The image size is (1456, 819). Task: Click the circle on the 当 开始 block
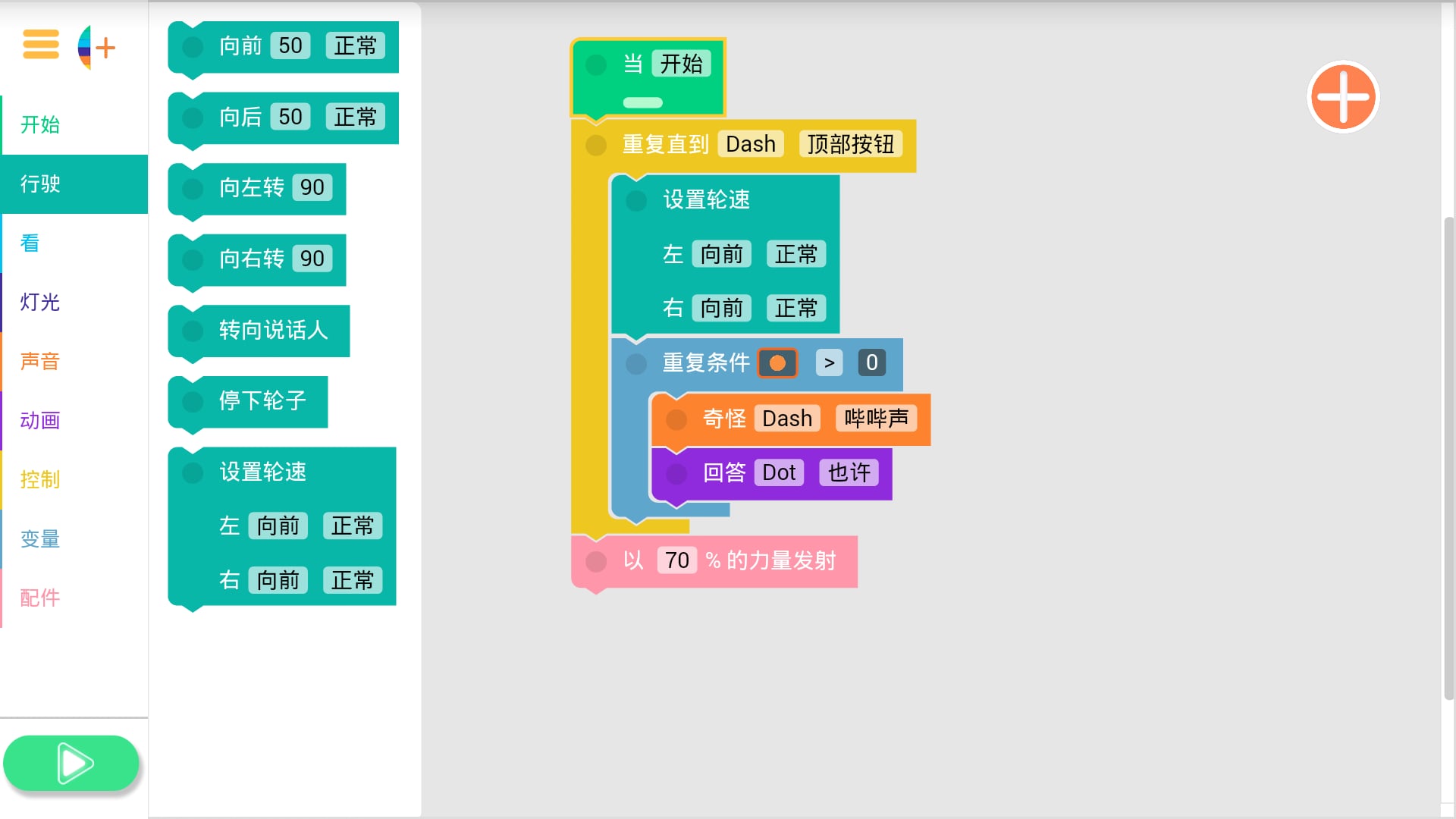[x=596, y=64]
